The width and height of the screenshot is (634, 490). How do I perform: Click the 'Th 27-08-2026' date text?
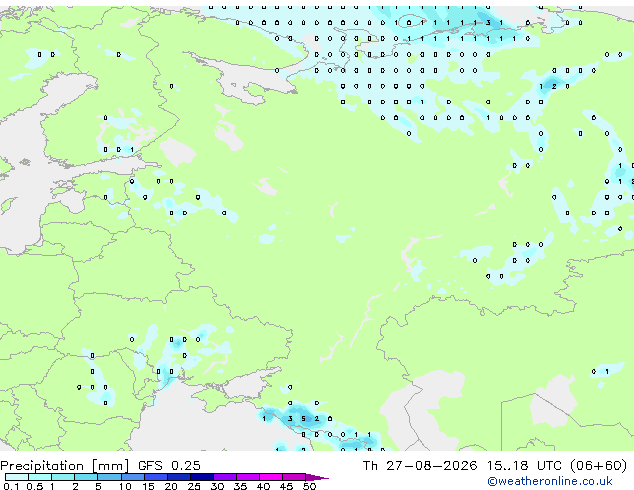(420, 466)
